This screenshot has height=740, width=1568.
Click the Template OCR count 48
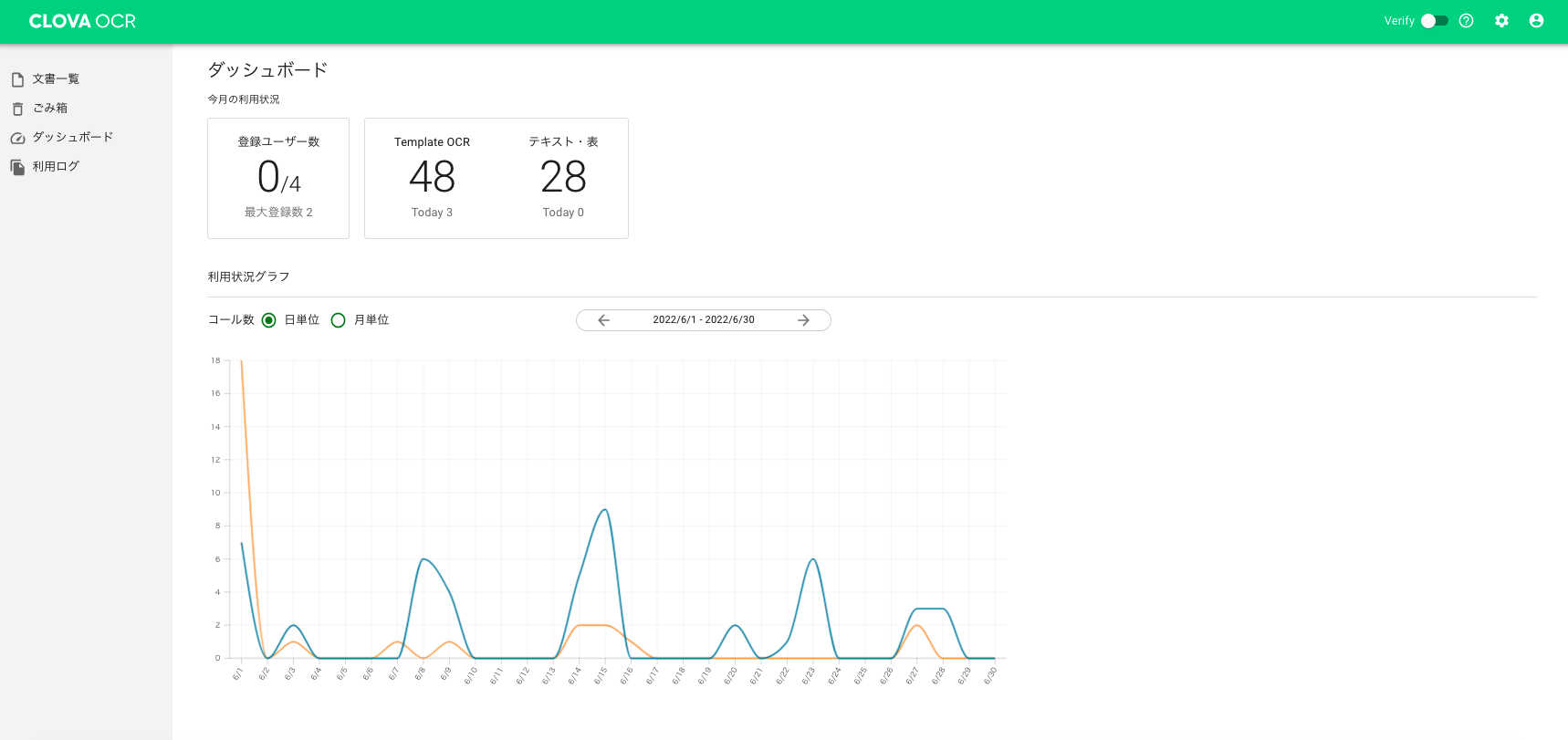click(432, 177)
